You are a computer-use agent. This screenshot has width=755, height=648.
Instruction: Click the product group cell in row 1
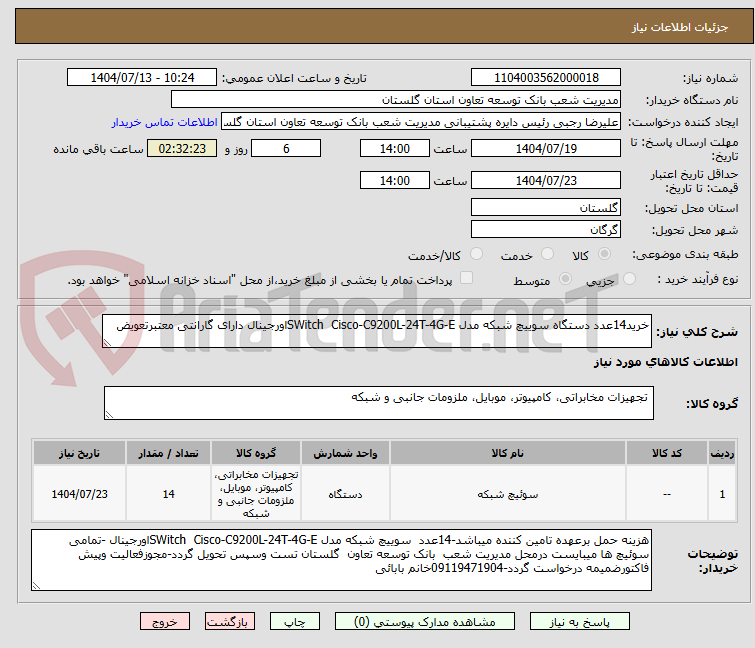click(256, 494)
